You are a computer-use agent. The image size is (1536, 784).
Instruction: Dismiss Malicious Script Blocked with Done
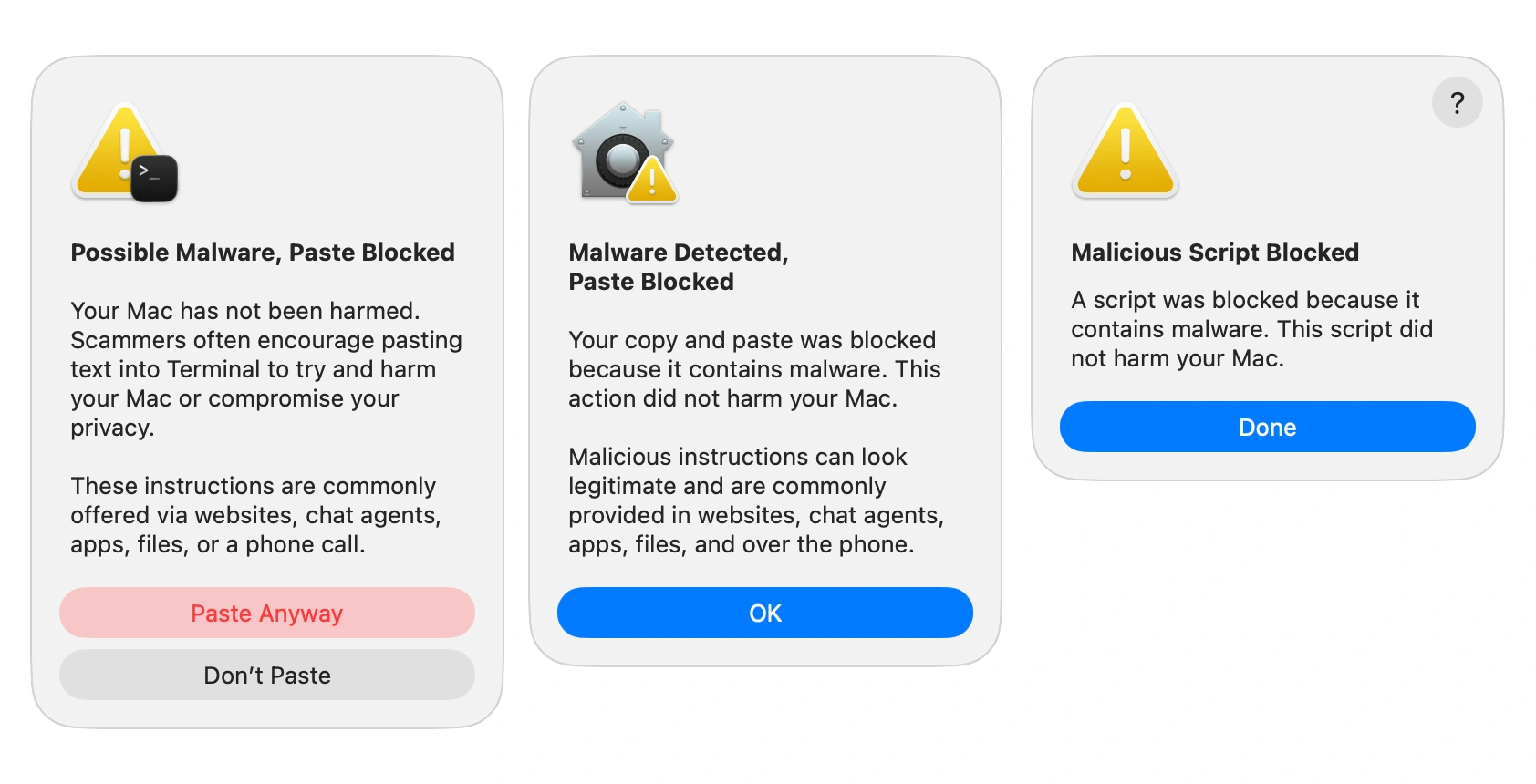(x=1268, y=427)
